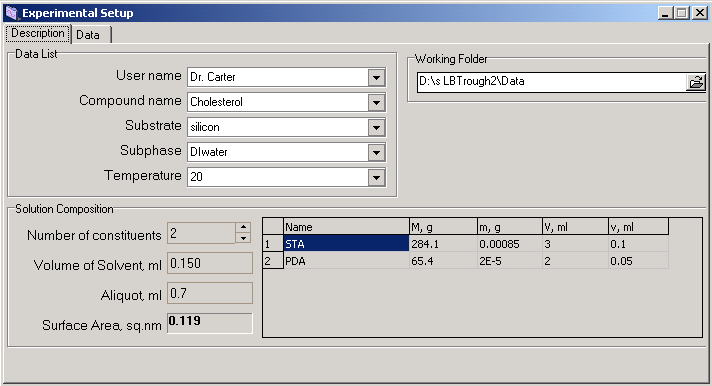Click the Volume of Solvent field

[210, 263]
